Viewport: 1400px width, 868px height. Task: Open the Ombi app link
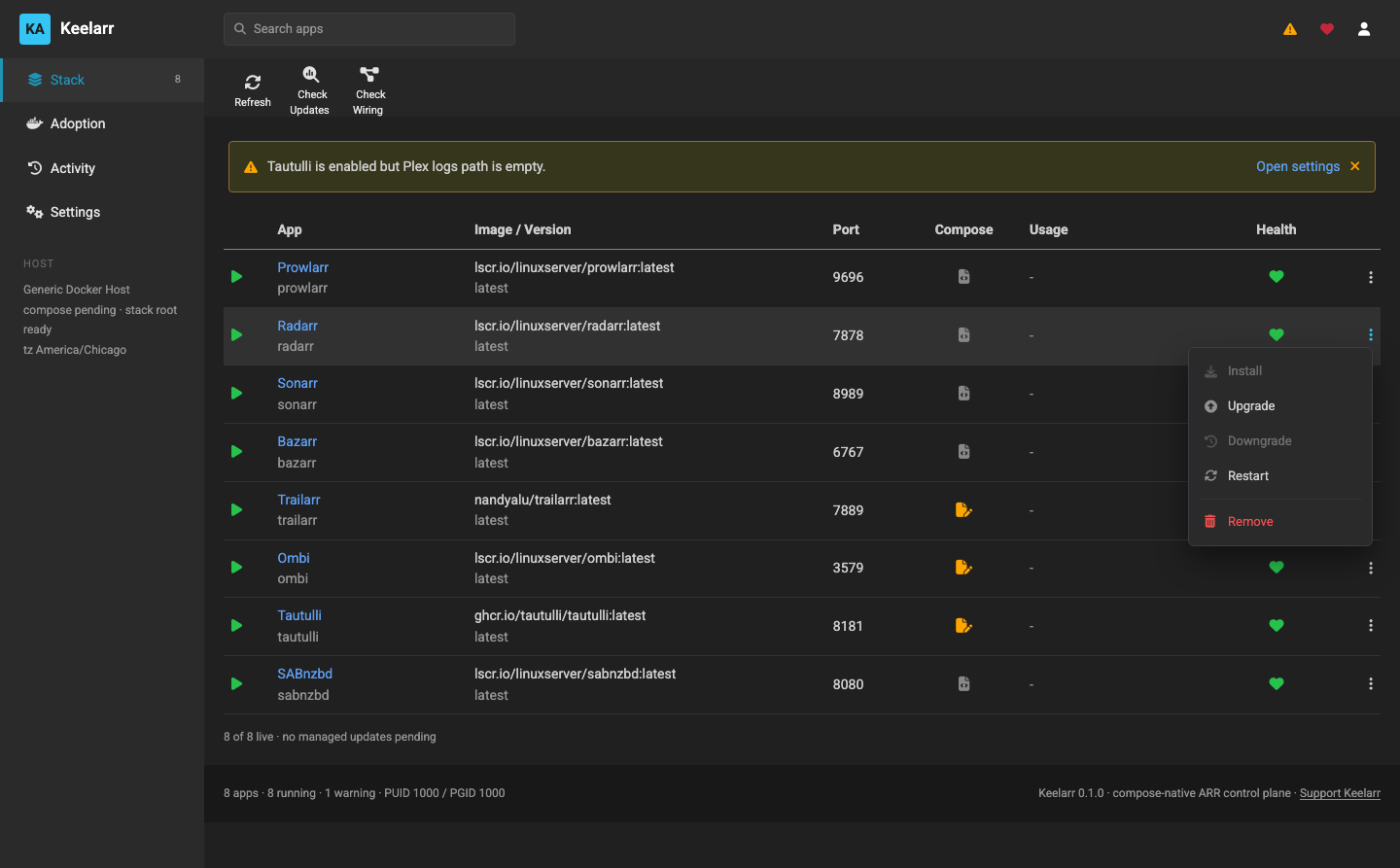[294, 558]
